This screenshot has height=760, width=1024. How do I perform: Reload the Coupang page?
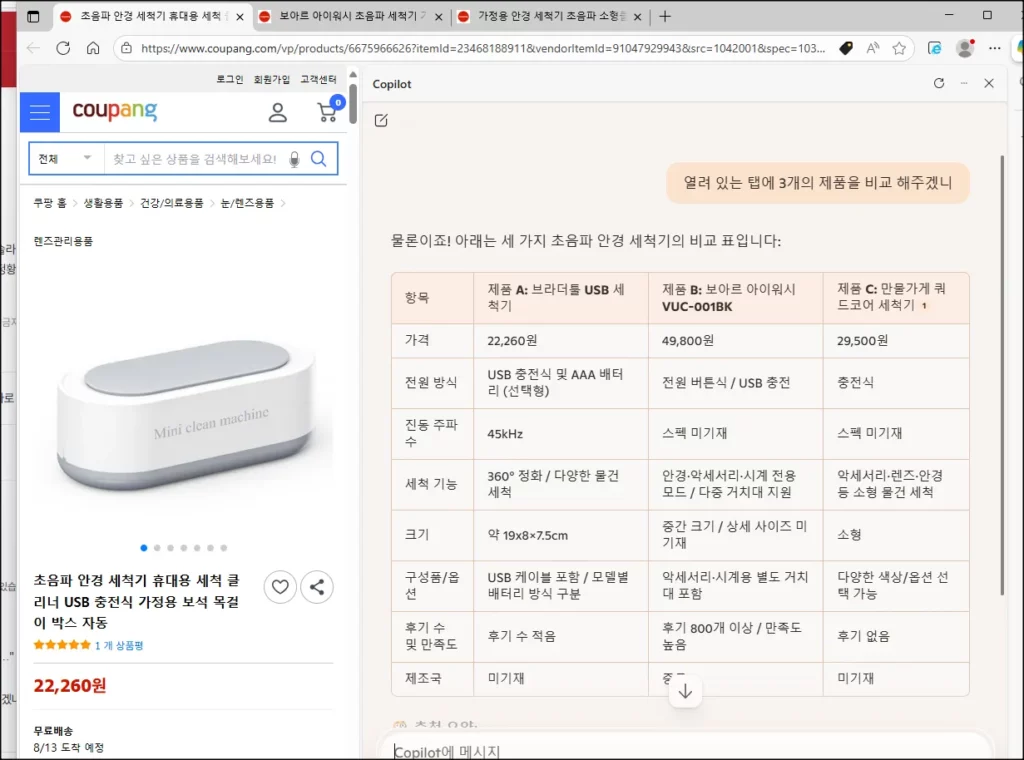[63, 48]
